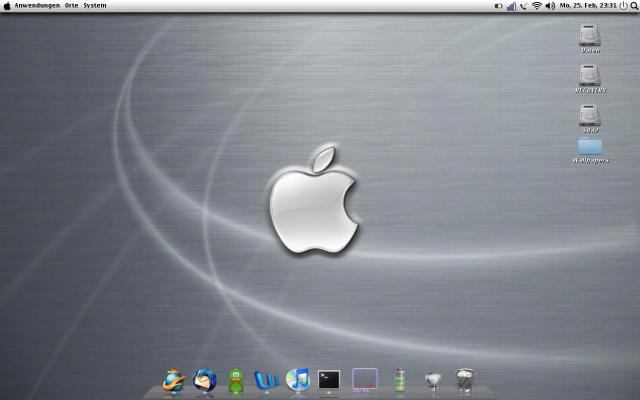This screenshot has width=640, height=400.
Task: Launch the green duck messenger from the dock
Action: pyautogui.click(x=236, y=380)
